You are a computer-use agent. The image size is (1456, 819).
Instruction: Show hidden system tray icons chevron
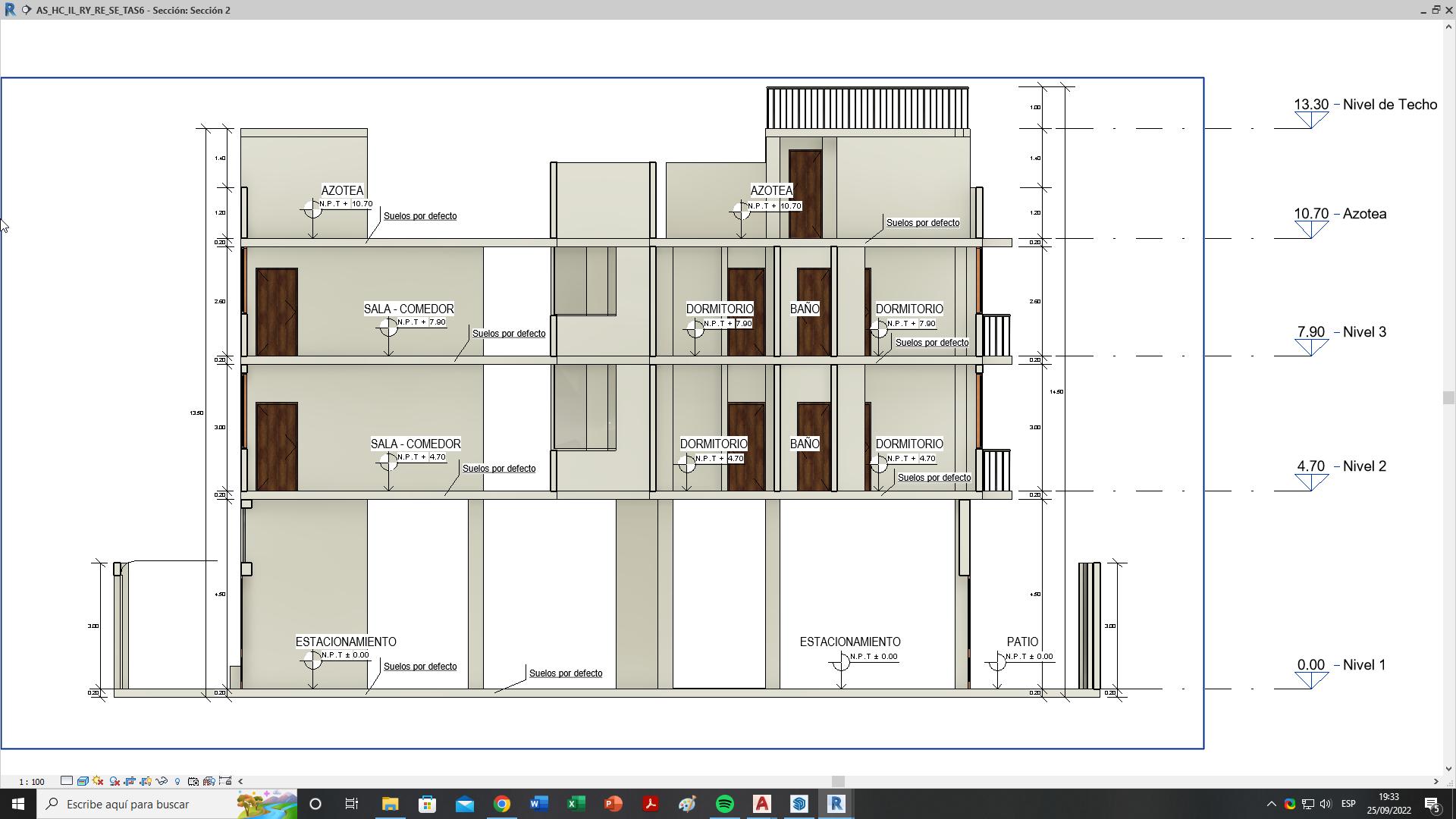pyautogui.click(x=1271, y=804)
